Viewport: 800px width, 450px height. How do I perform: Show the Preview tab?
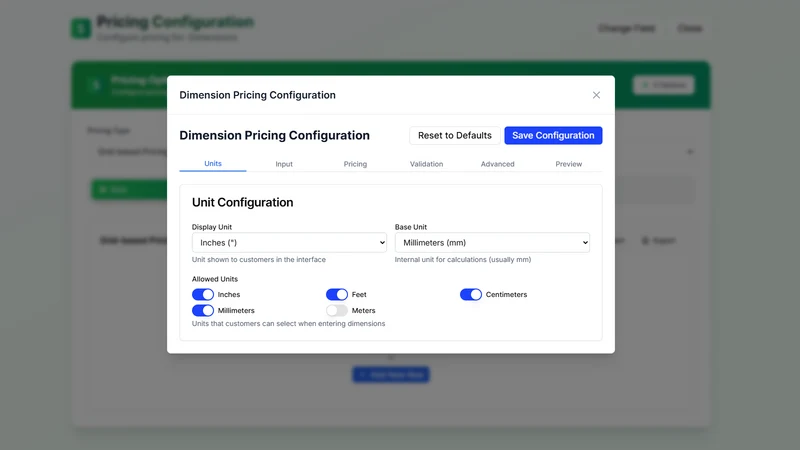pos(568,164)
